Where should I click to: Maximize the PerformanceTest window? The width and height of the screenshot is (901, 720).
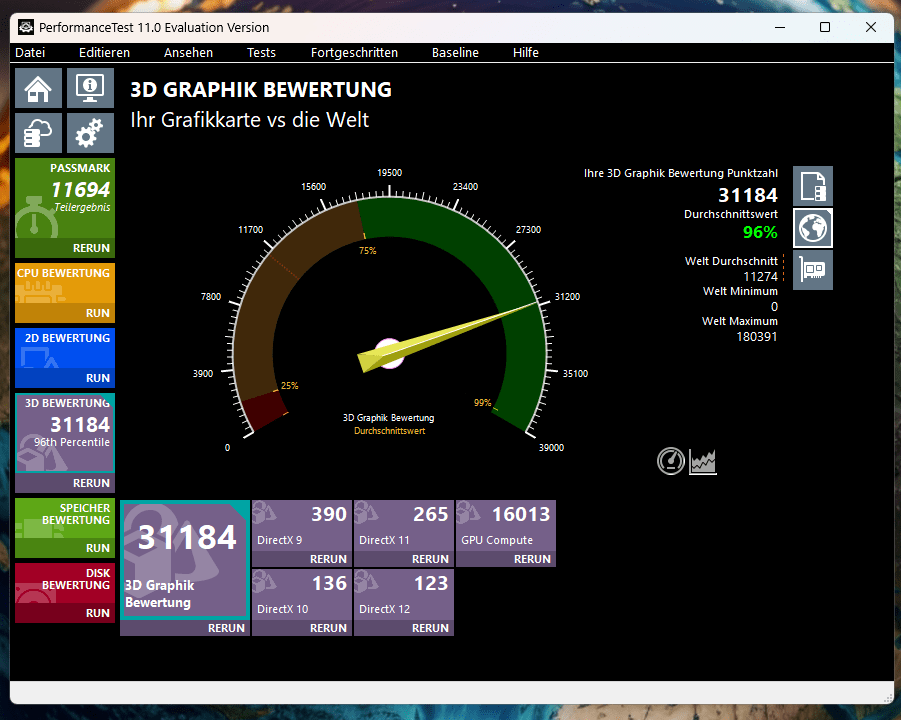[825, 27]
